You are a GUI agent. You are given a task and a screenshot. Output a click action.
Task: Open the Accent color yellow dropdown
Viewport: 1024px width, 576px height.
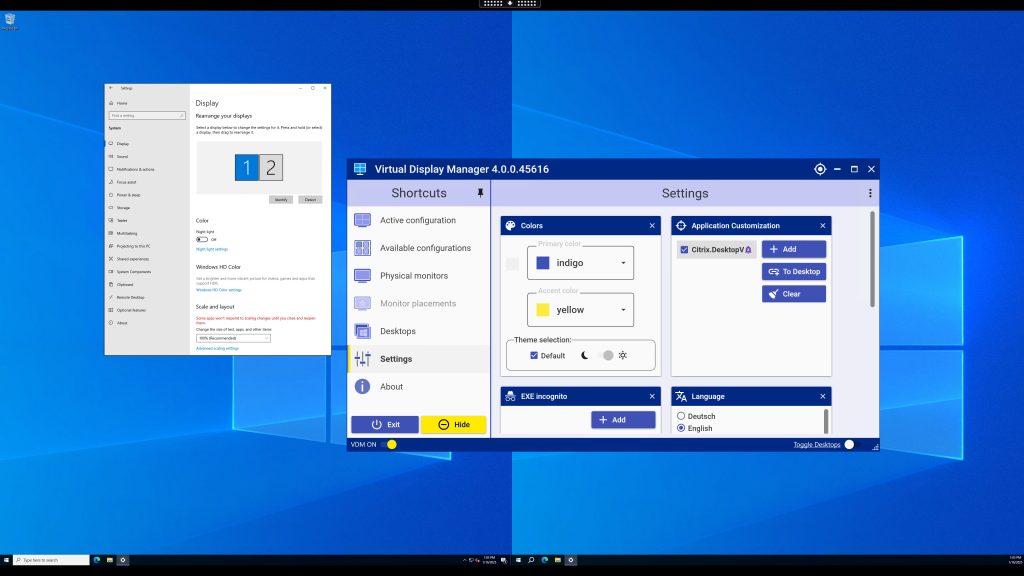tap(623, 310)
